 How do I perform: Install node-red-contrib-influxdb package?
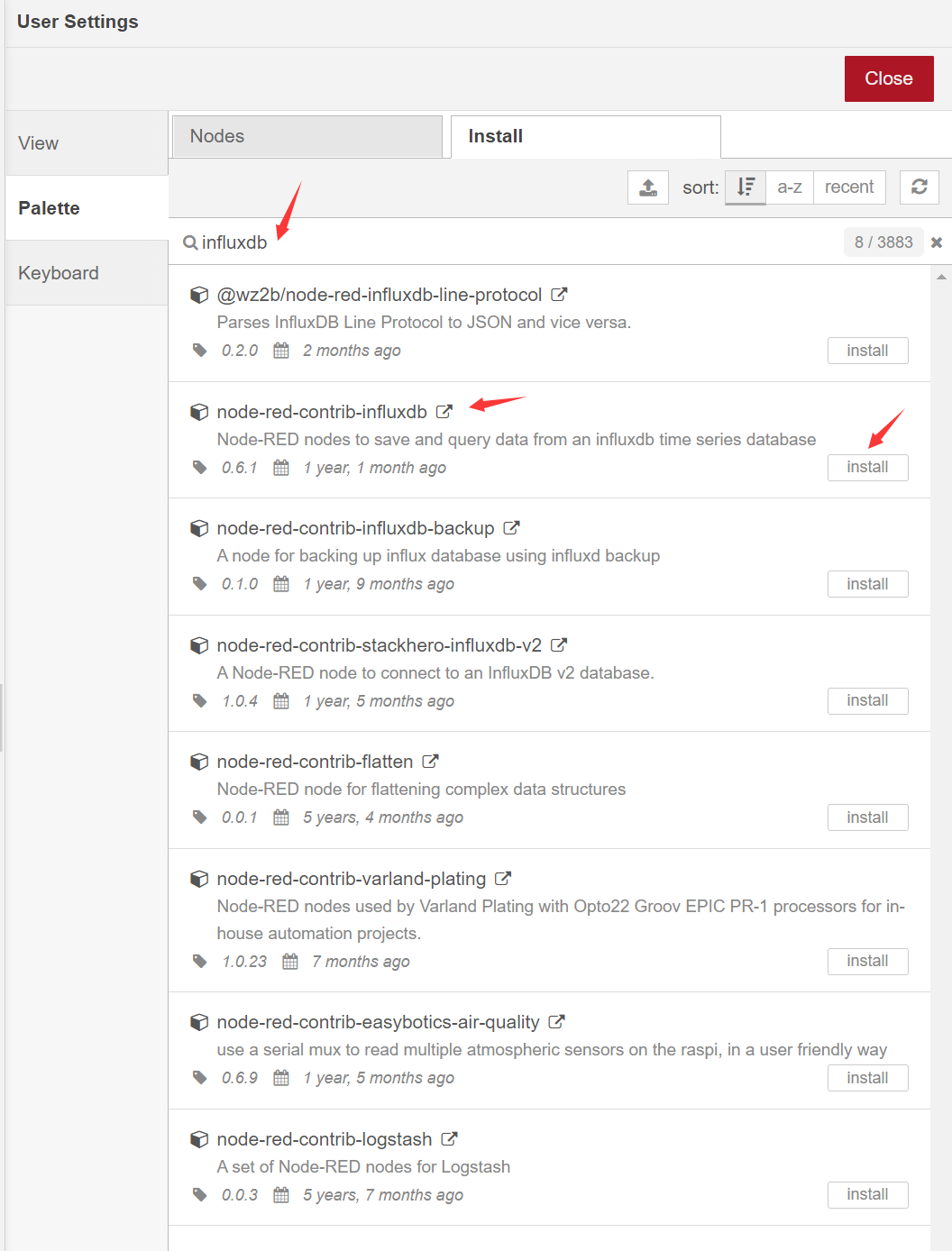coord(867,467)
